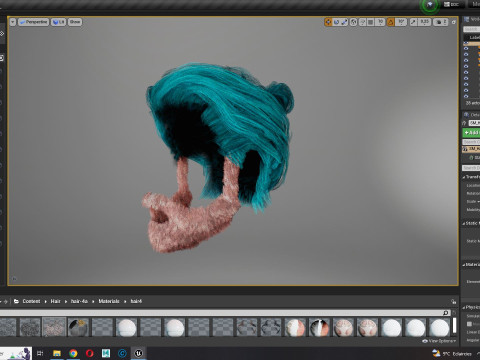Navigate to Materials folder in breadcrumb
The width and height of the screenshot is (480, 360).
[x=109, y=301]
